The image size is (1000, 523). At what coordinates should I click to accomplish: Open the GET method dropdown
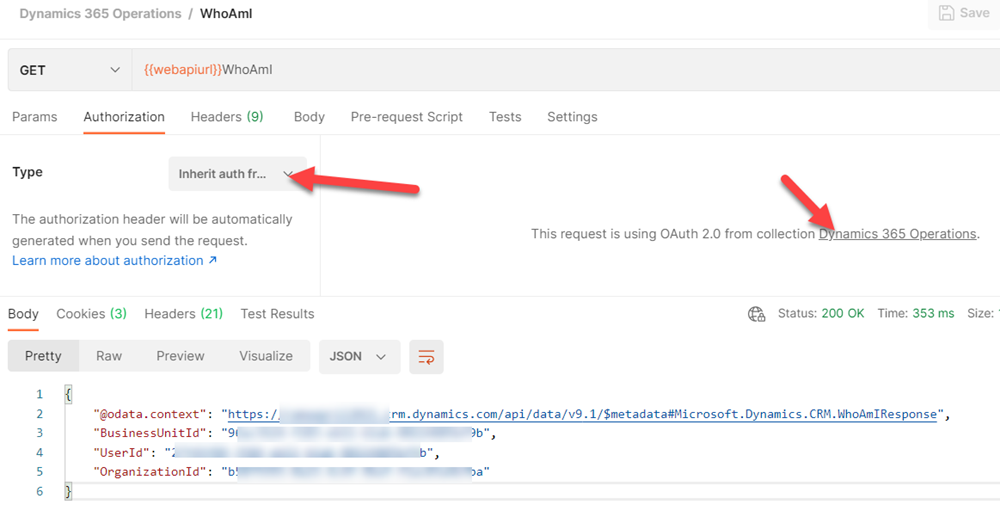point(70,70)
